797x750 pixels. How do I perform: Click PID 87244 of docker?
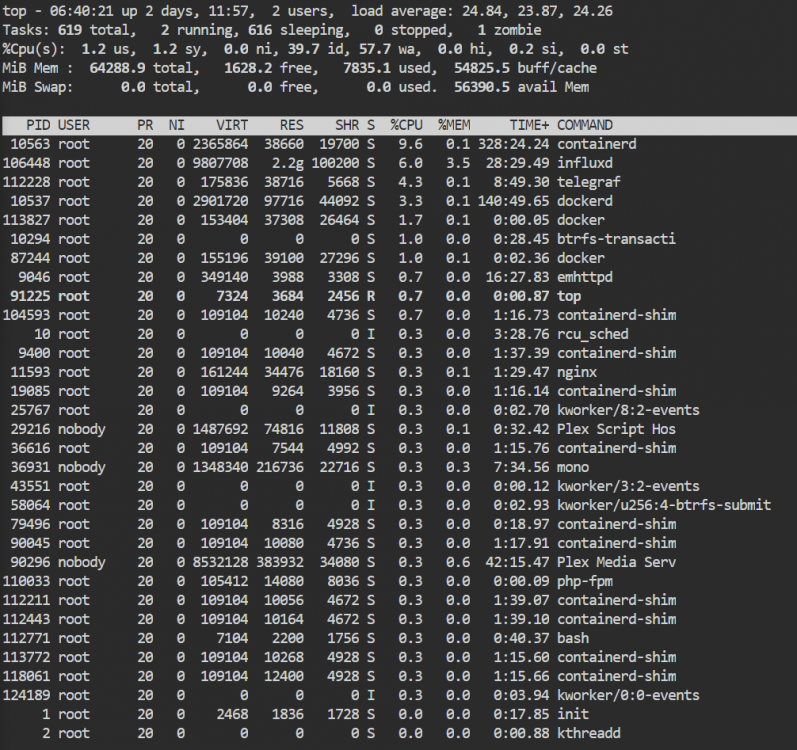(x=30, y=258)
